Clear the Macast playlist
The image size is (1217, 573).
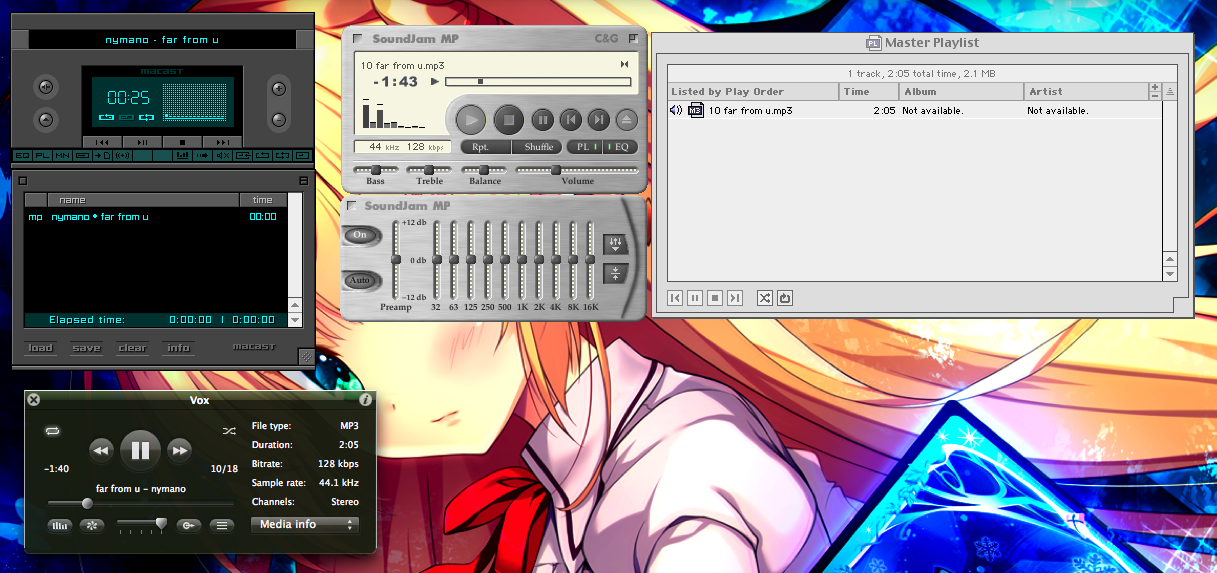132,348
